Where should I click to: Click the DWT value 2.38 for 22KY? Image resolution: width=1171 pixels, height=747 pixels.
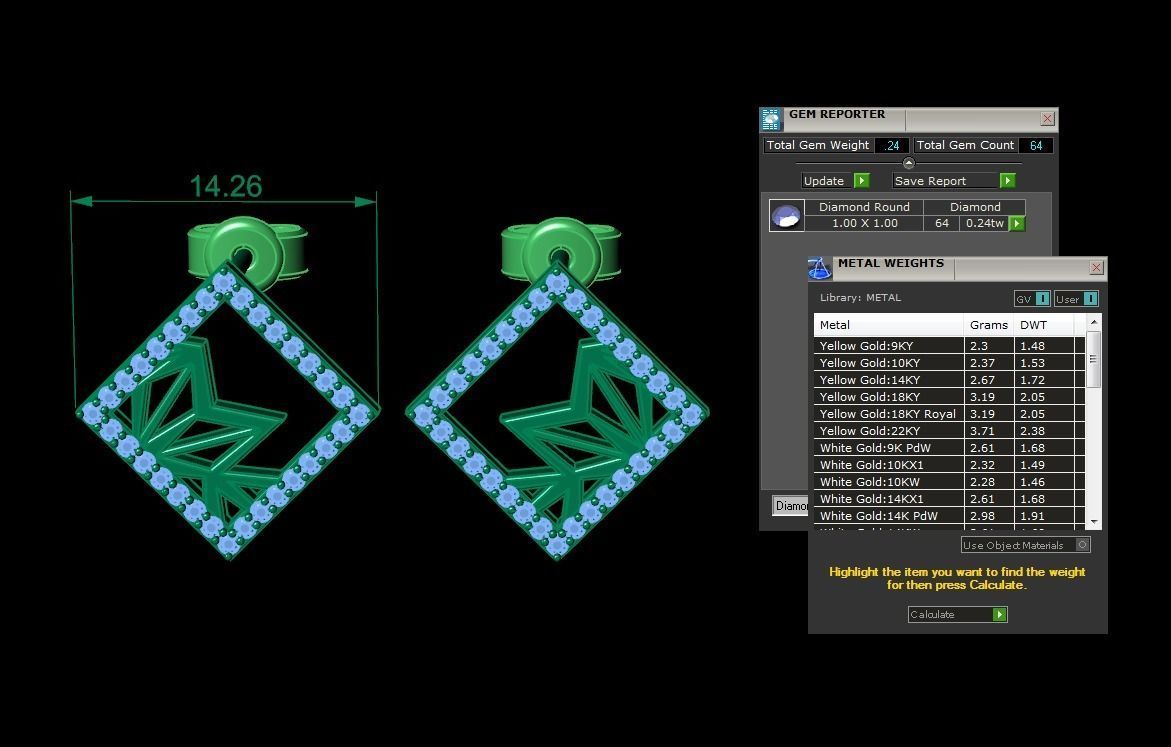tap(1032, 431)
